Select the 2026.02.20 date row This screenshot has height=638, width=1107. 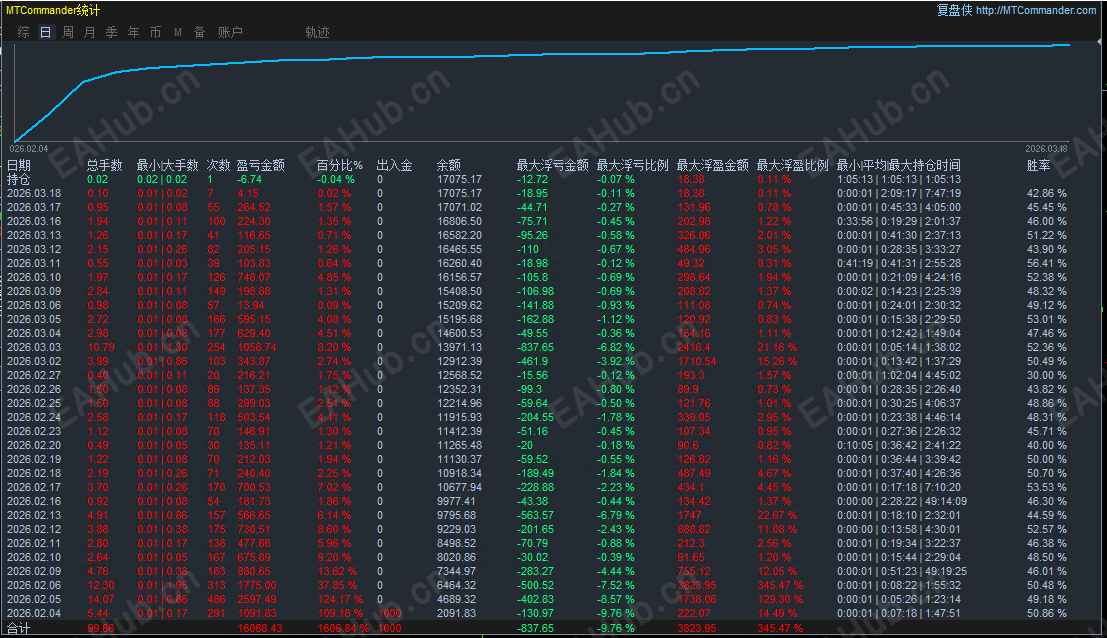pos(34,445)
